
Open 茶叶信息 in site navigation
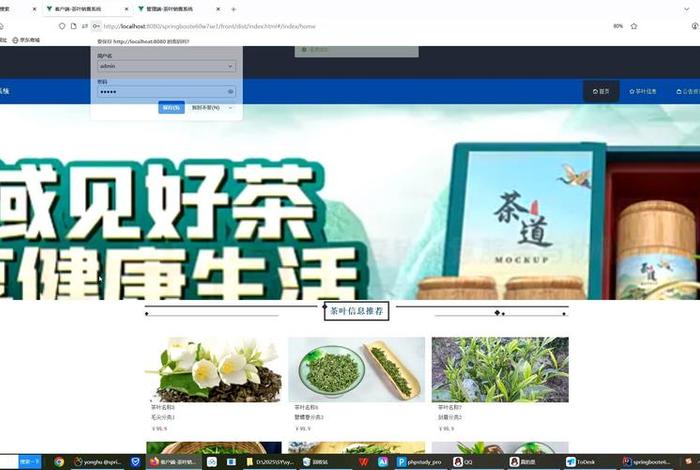(x=643, y=91)
